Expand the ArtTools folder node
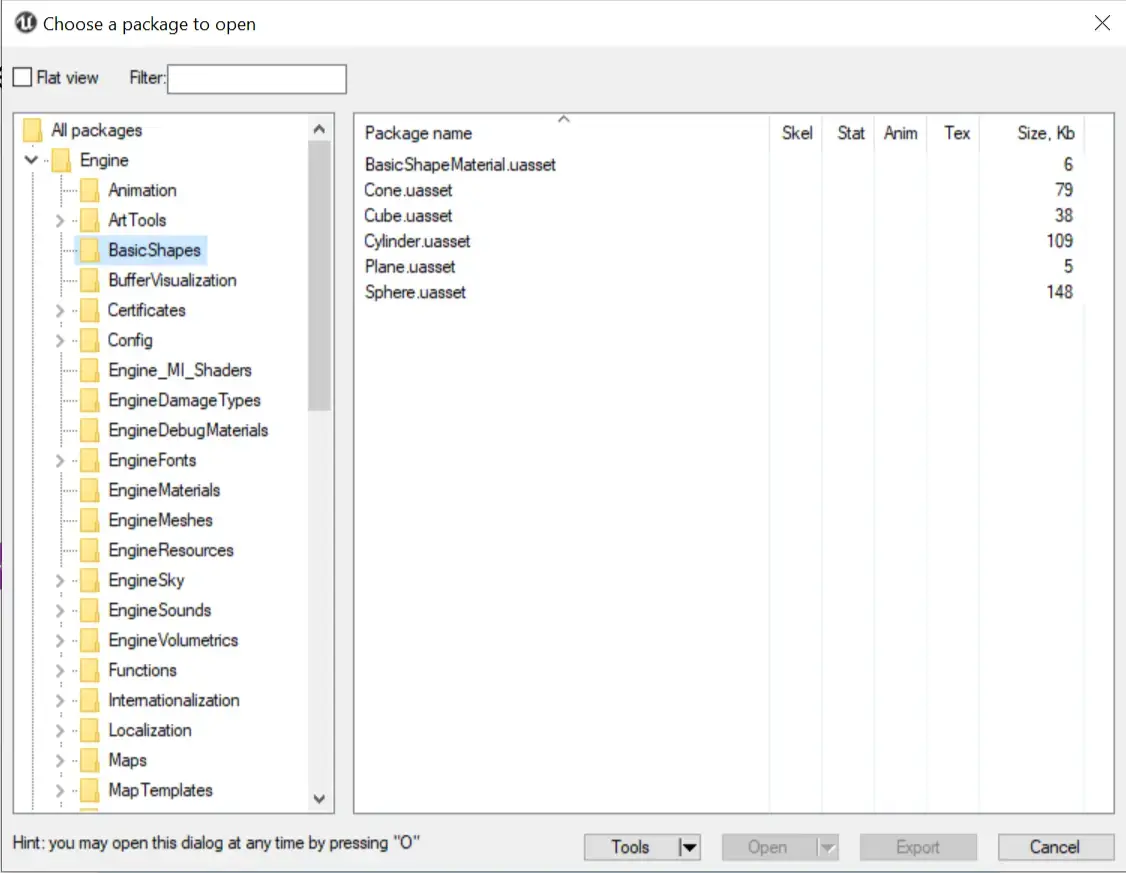 60,220
